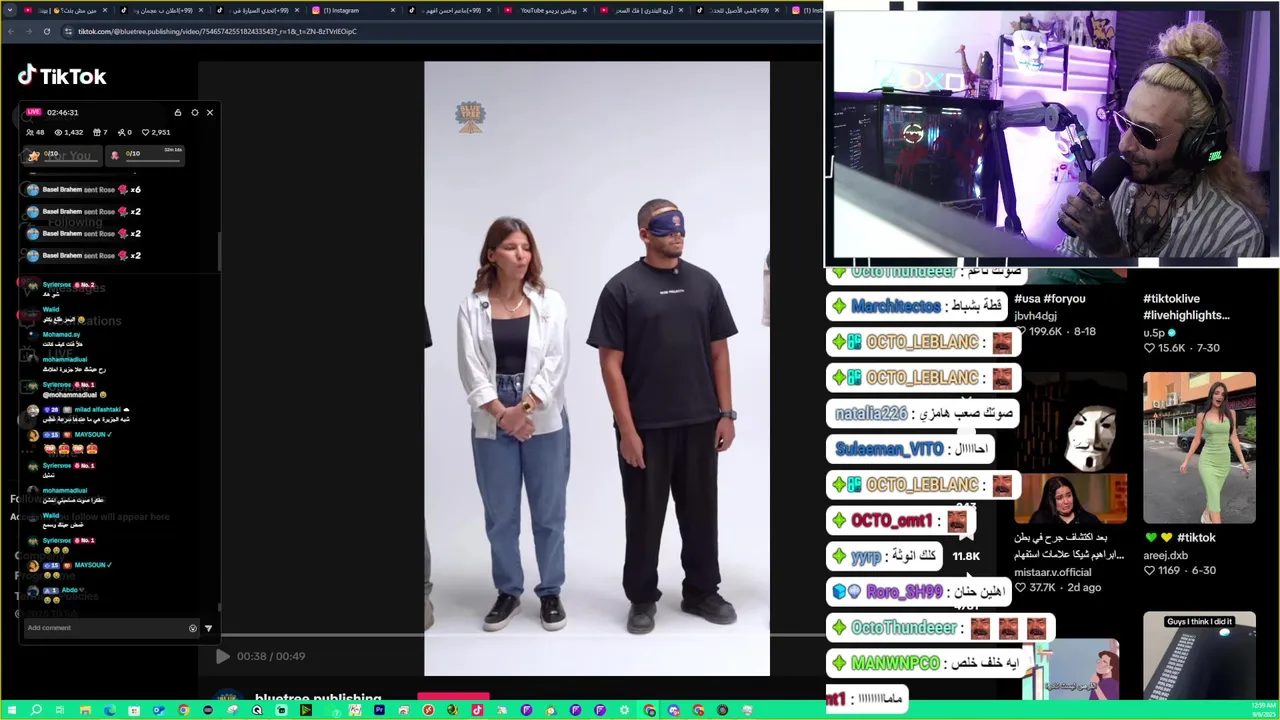The height and width of the screenshot is (720, 1280).
Task: Click the lock icon in the live overlay
Action: pyautogui.click(x=178, y=112)
